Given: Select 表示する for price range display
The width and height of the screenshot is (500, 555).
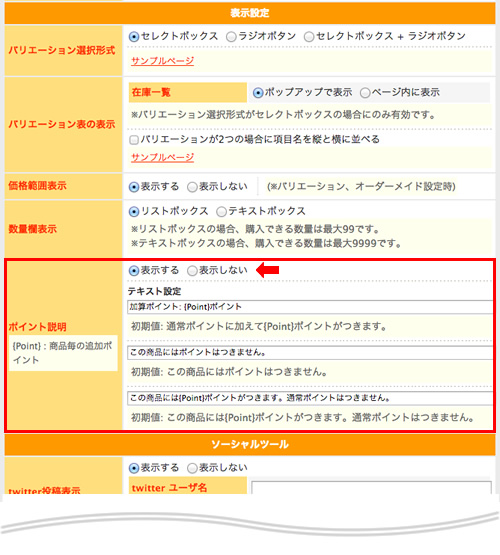Looking at the screenshot, I should click(134, 187).
